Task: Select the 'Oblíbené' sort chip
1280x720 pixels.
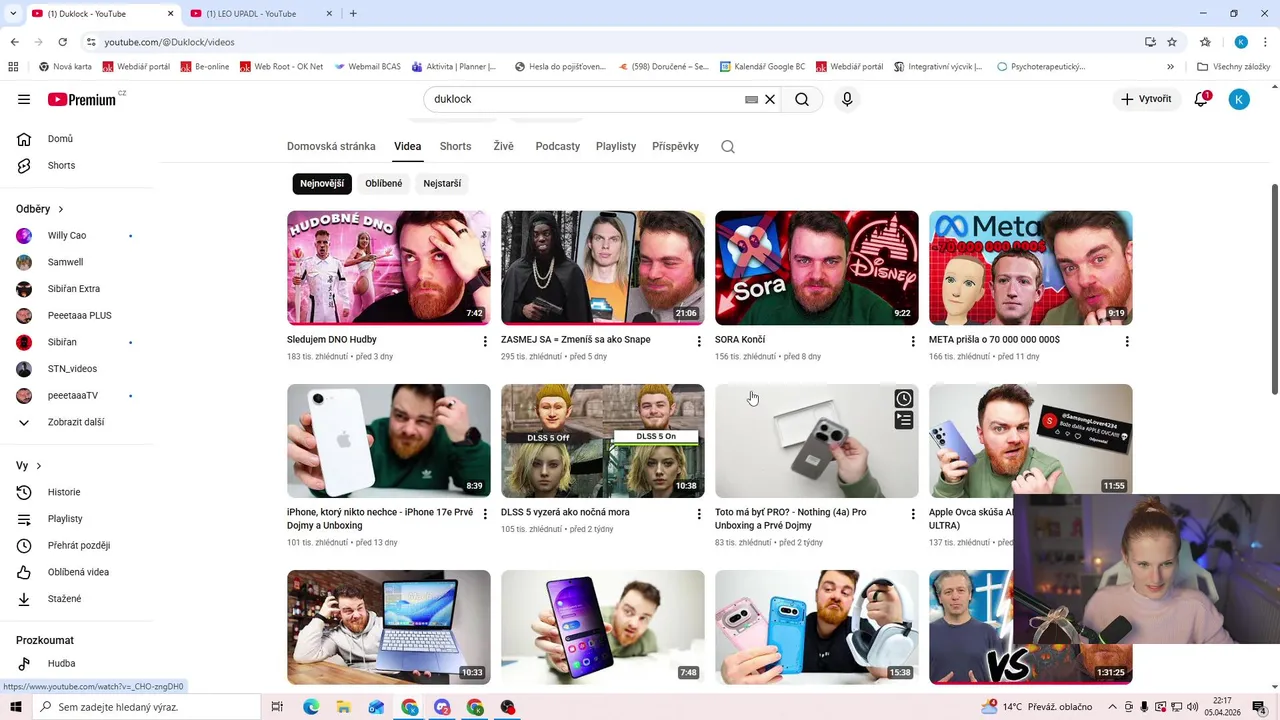Action: point(384,184)
